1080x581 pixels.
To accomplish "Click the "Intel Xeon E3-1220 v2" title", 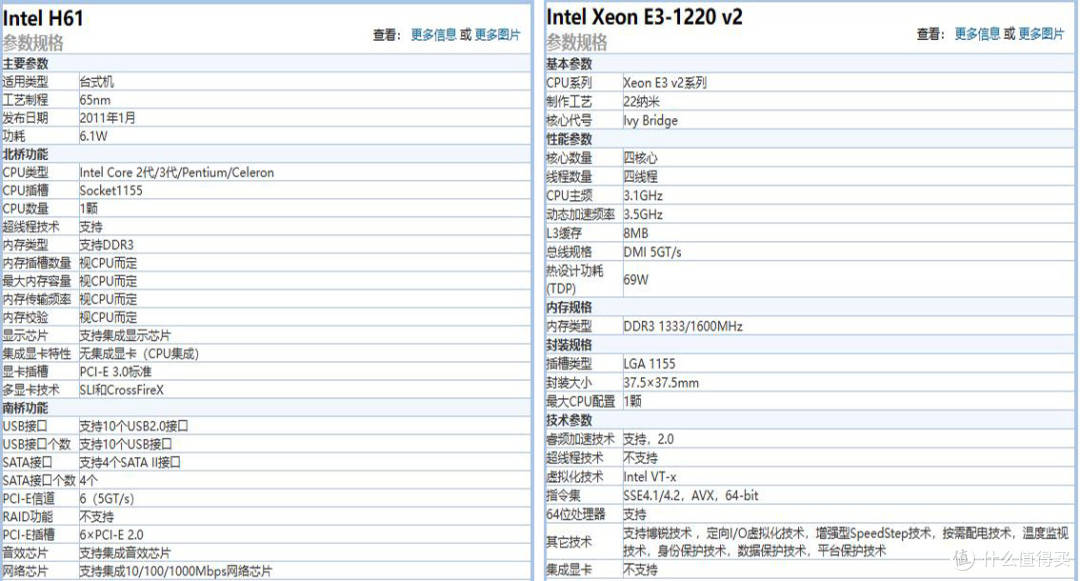I will pos(644,17).
